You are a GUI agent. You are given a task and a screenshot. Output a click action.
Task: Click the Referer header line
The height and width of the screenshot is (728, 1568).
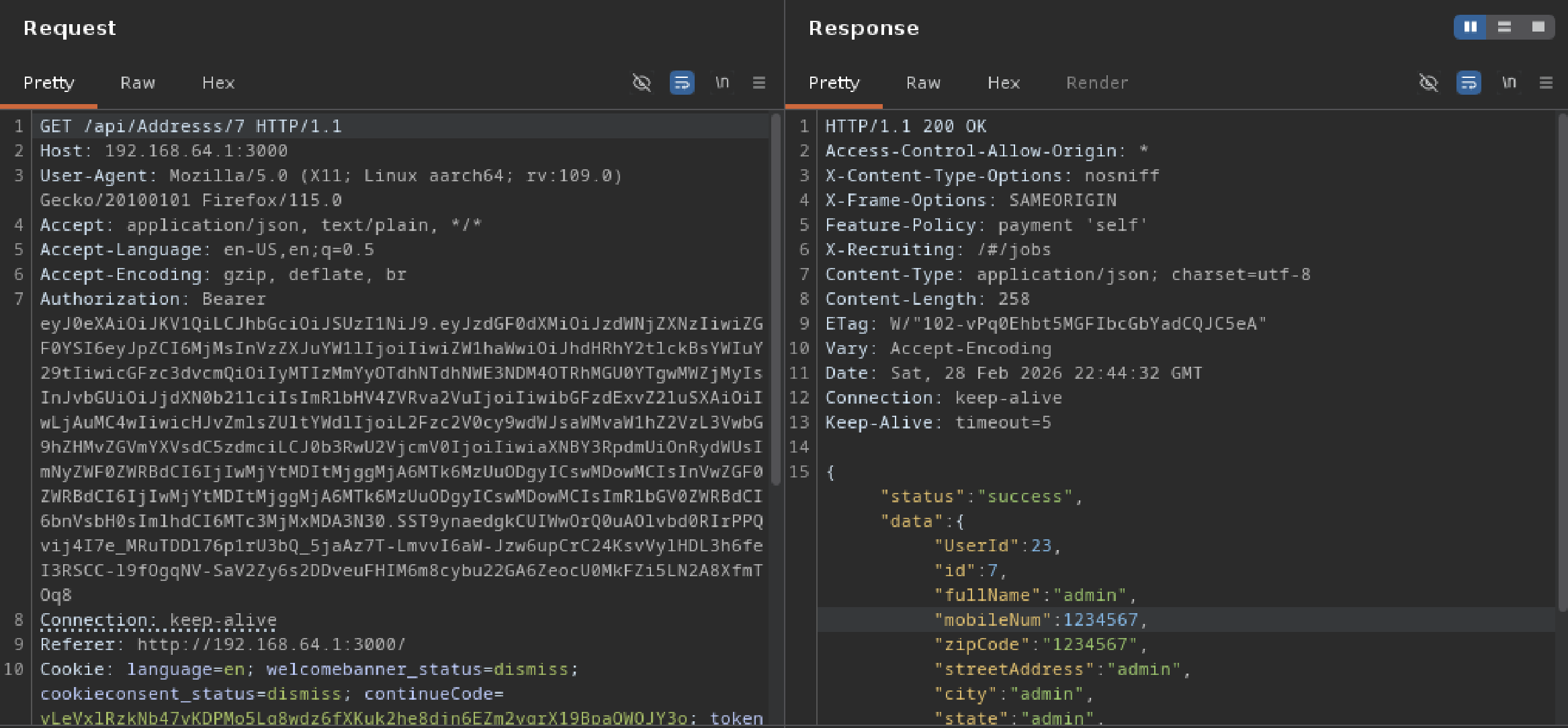pyautogui.click(x=223, y=645)
